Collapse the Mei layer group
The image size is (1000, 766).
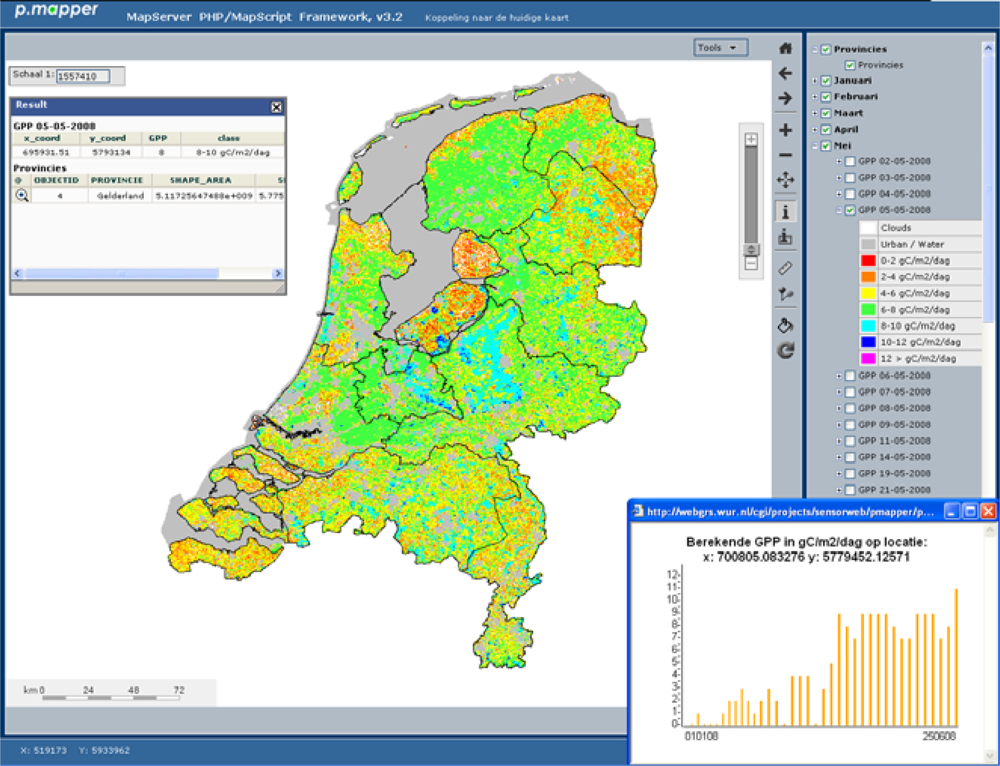[x=815, y=146]
